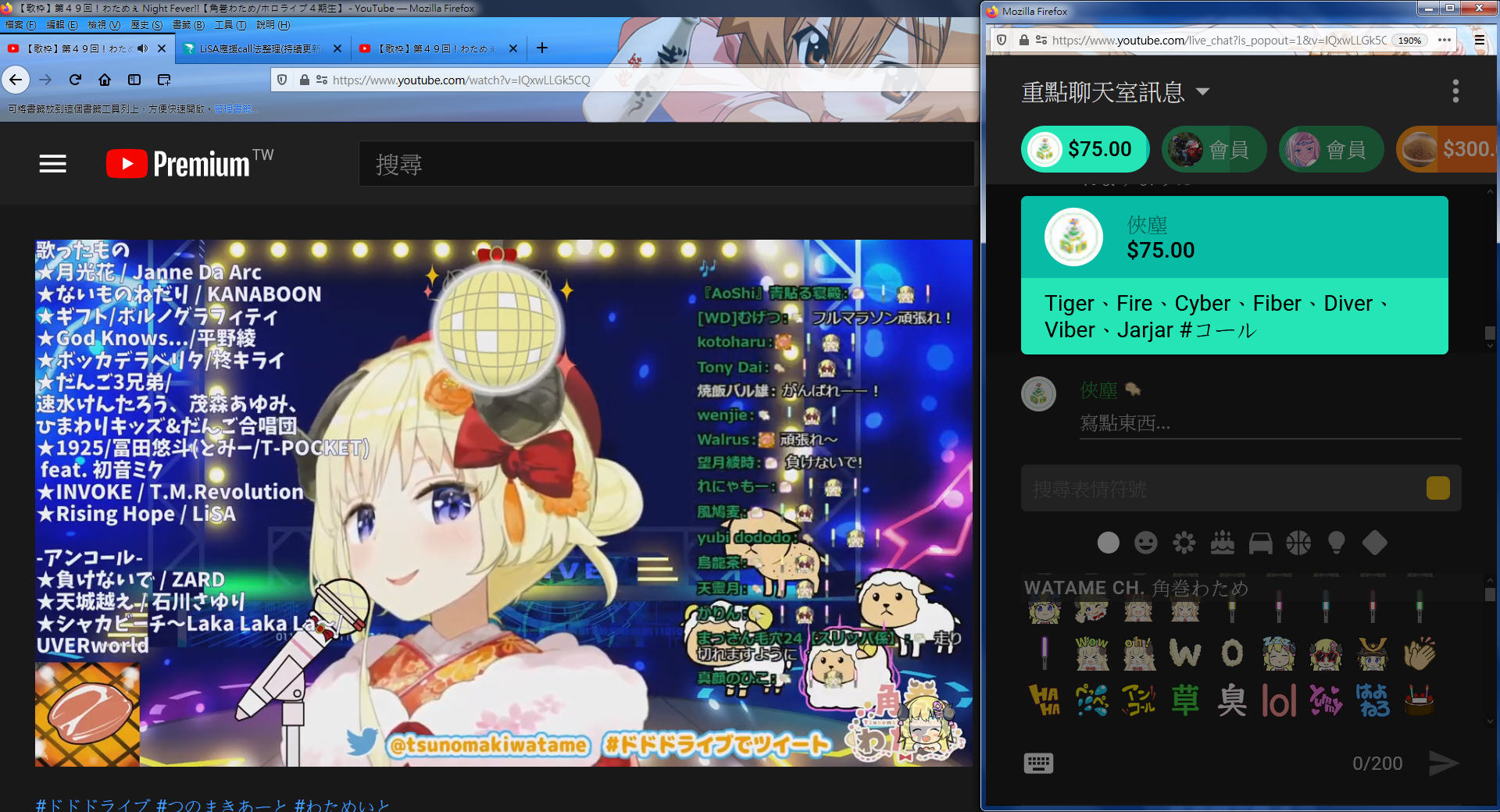Open the 歷史 (S) menu
The height and width of the screenshot is (812, 1500).
click(146, 25)
